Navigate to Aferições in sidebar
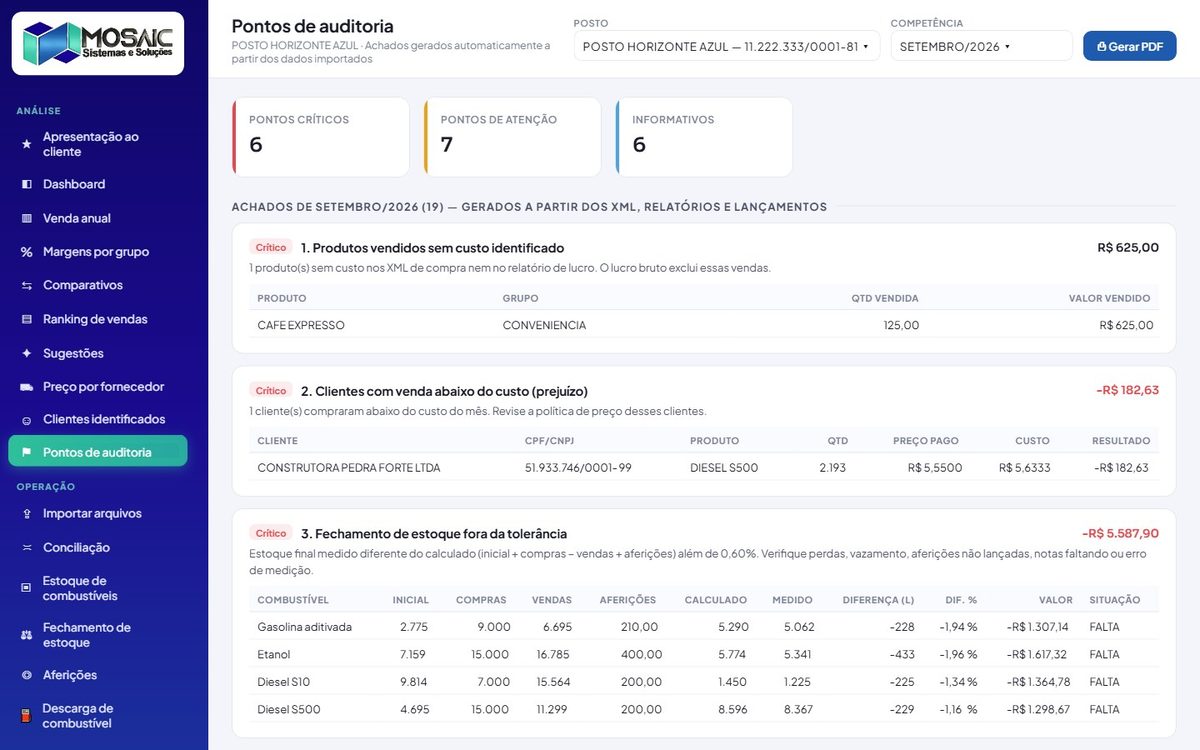 [98, 675]
